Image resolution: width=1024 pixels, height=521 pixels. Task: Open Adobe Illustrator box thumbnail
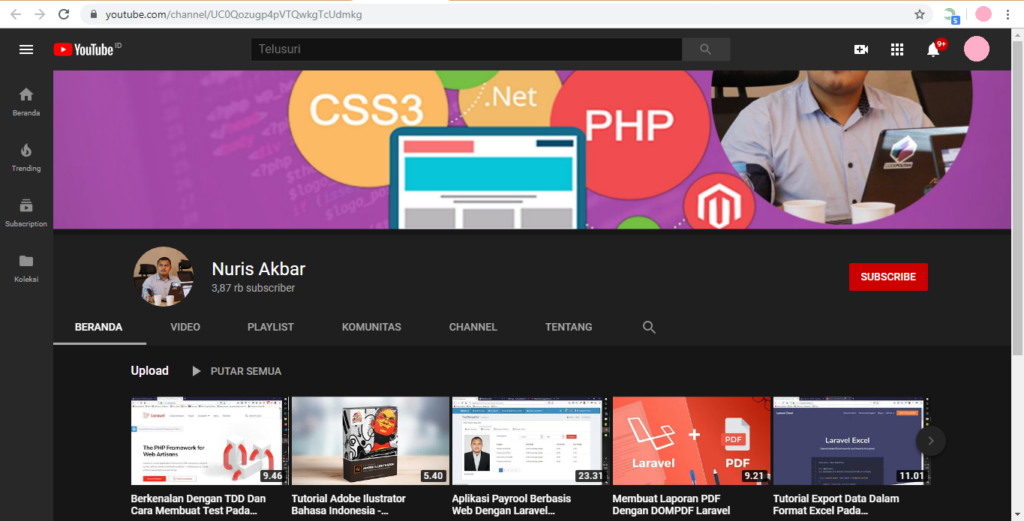[370, 441]
